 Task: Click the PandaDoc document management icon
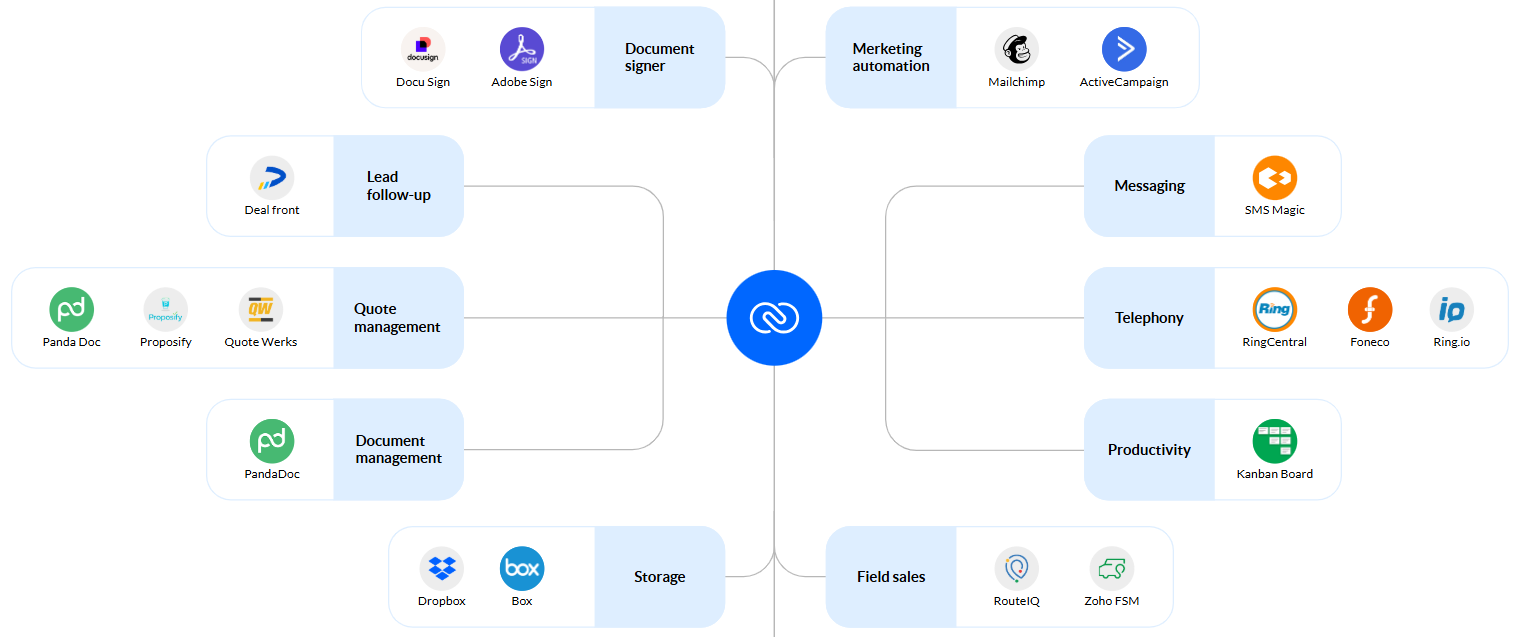(x=271, y=440)
